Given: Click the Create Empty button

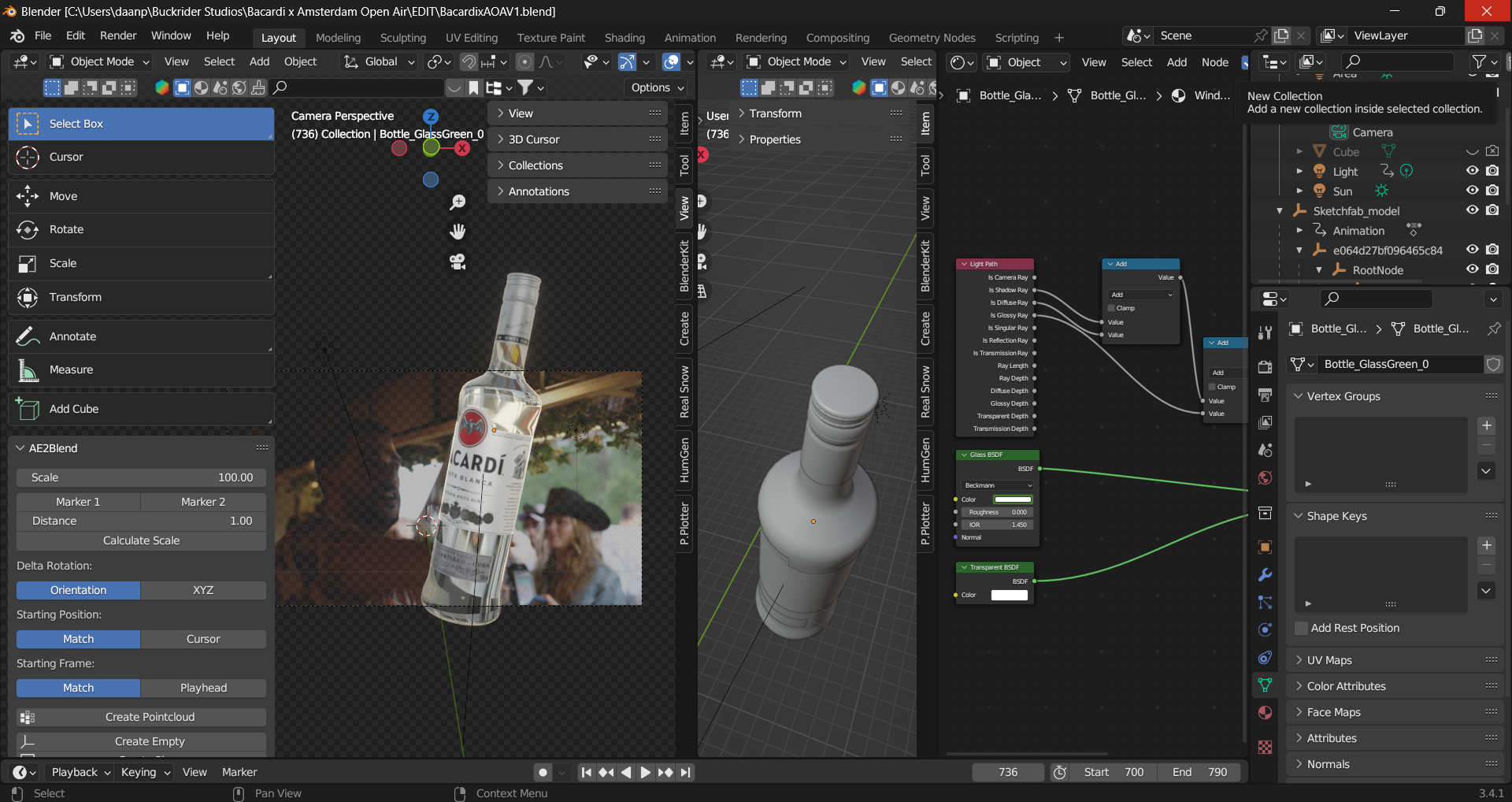Looking at the screenshot, I should click(141, 741).
